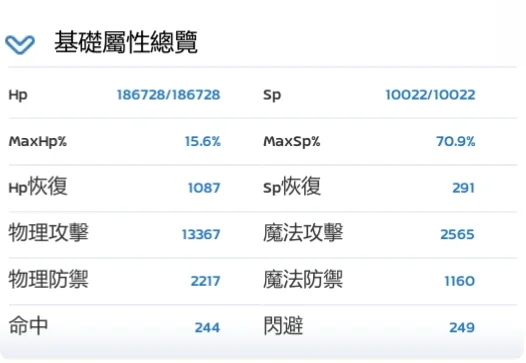Click the 魔法防禦 label
This screenshot has height=363, width=526.
pos(303,279)
